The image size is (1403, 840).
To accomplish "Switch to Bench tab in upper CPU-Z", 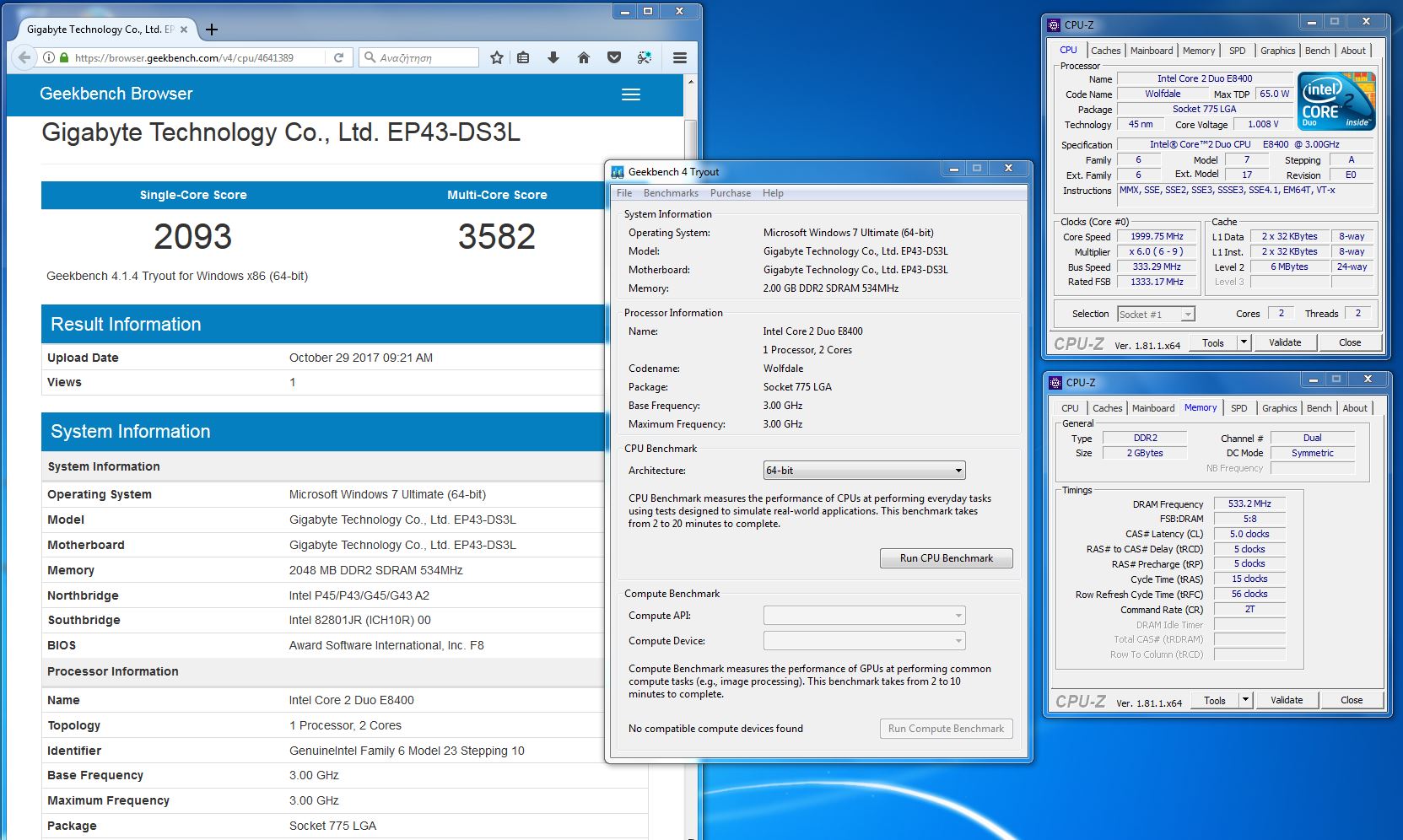I will (x=1317, y=51).
